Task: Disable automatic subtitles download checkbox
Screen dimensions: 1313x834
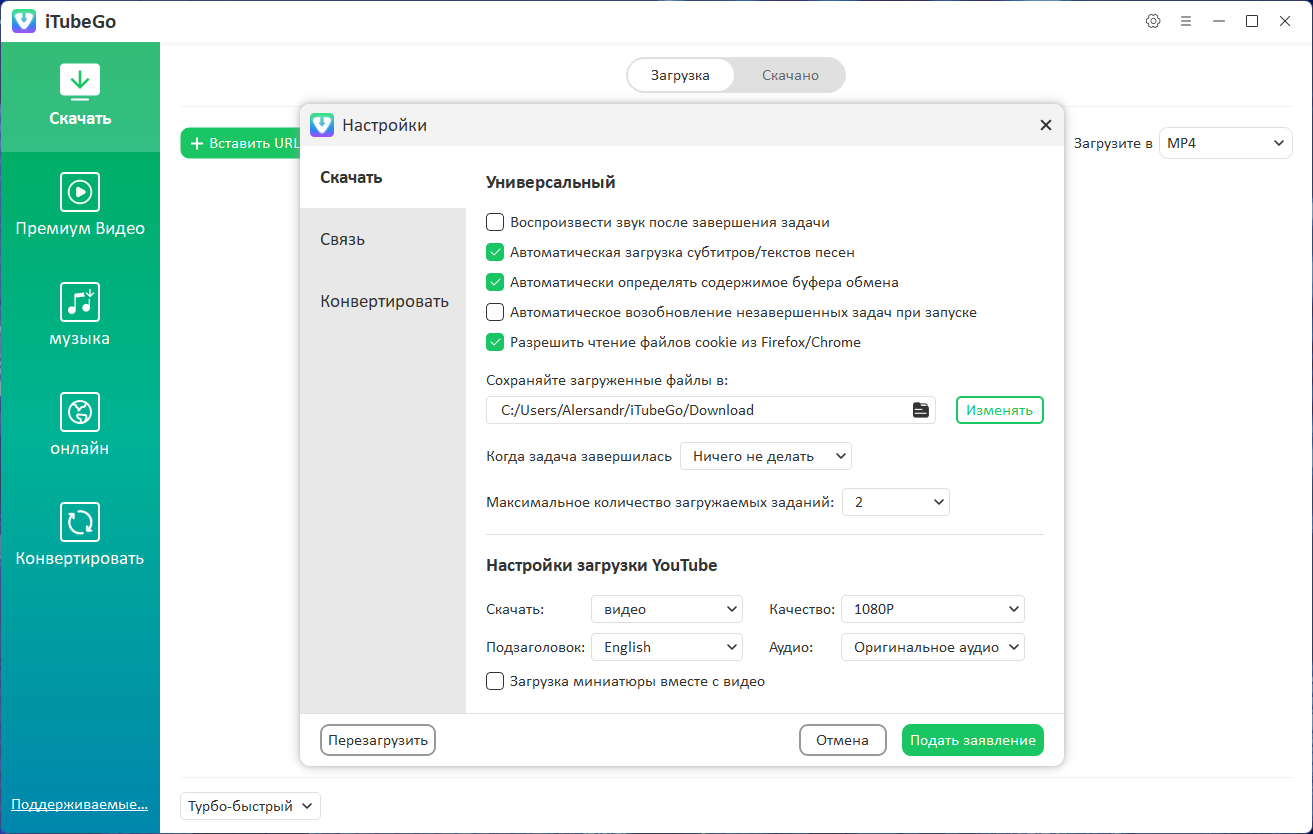Action: pos(495,253)
